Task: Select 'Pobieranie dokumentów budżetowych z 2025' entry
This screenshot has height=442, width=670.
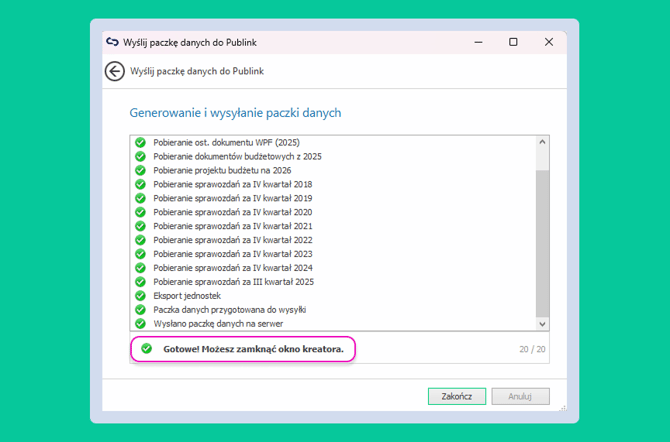Action: click(237, 157)
